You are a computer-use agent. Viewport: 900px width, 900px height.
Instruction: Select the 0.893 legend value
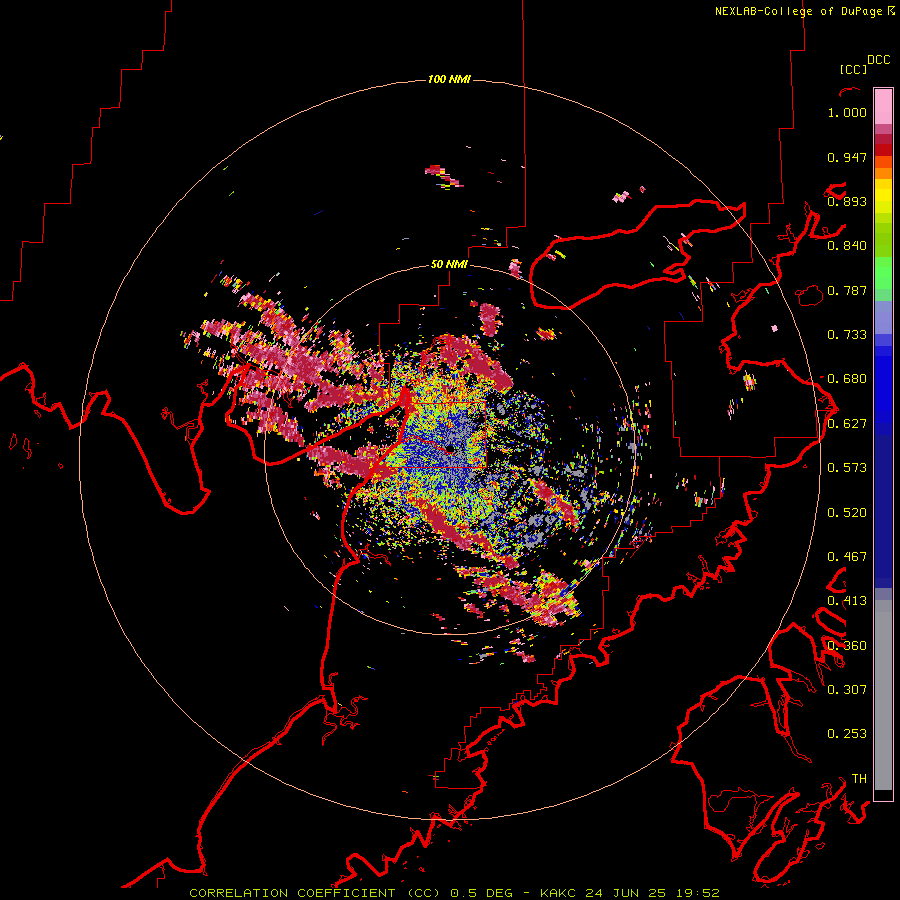(847, 201)
